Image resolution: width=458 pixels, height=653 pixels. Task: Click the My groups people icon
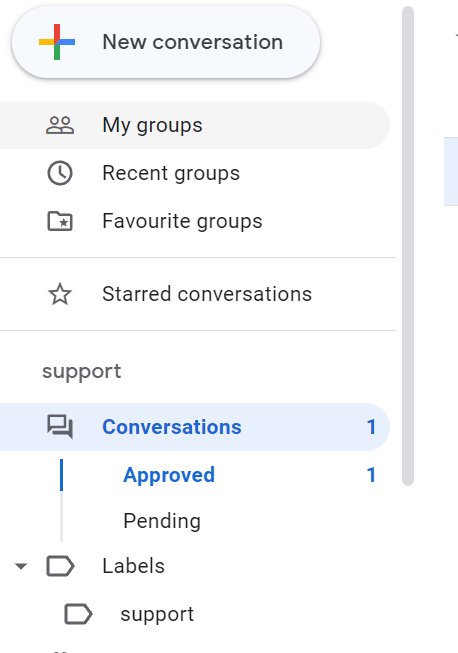coord(60,125)
